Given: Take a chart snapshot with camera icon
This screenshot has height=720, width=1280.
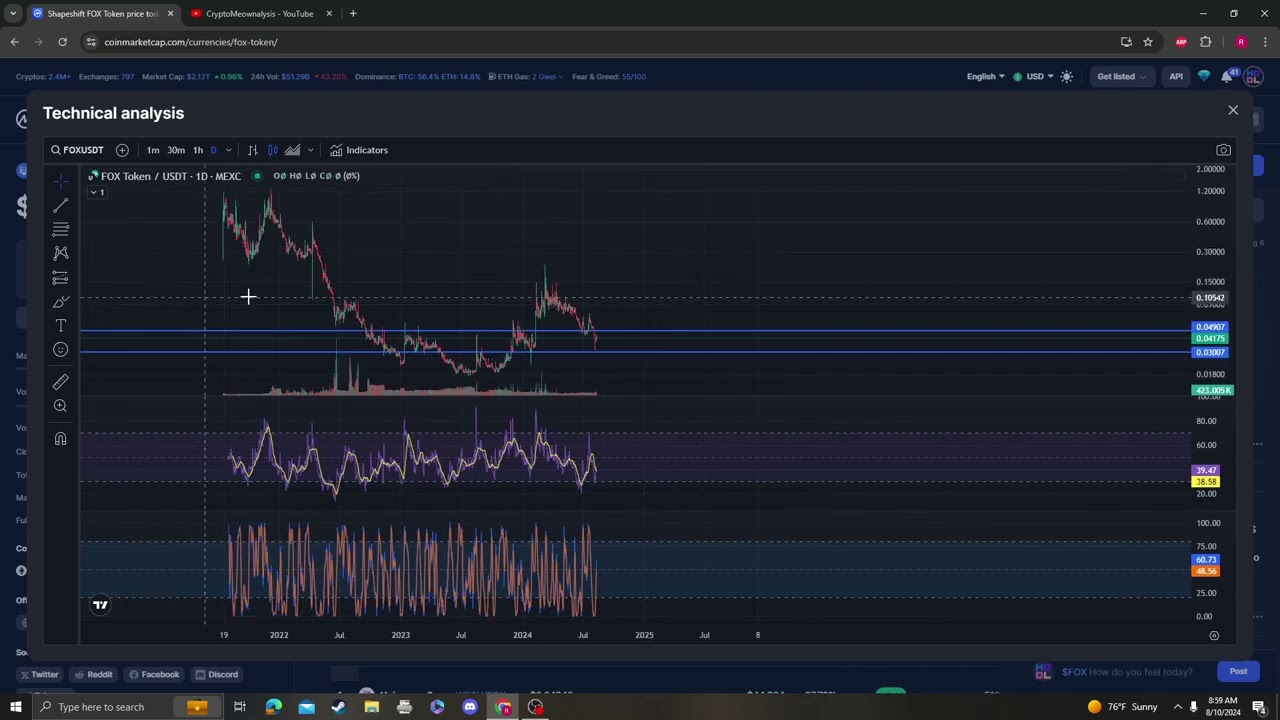Looking at the screenshot, I should click(x=1223, y=150).
